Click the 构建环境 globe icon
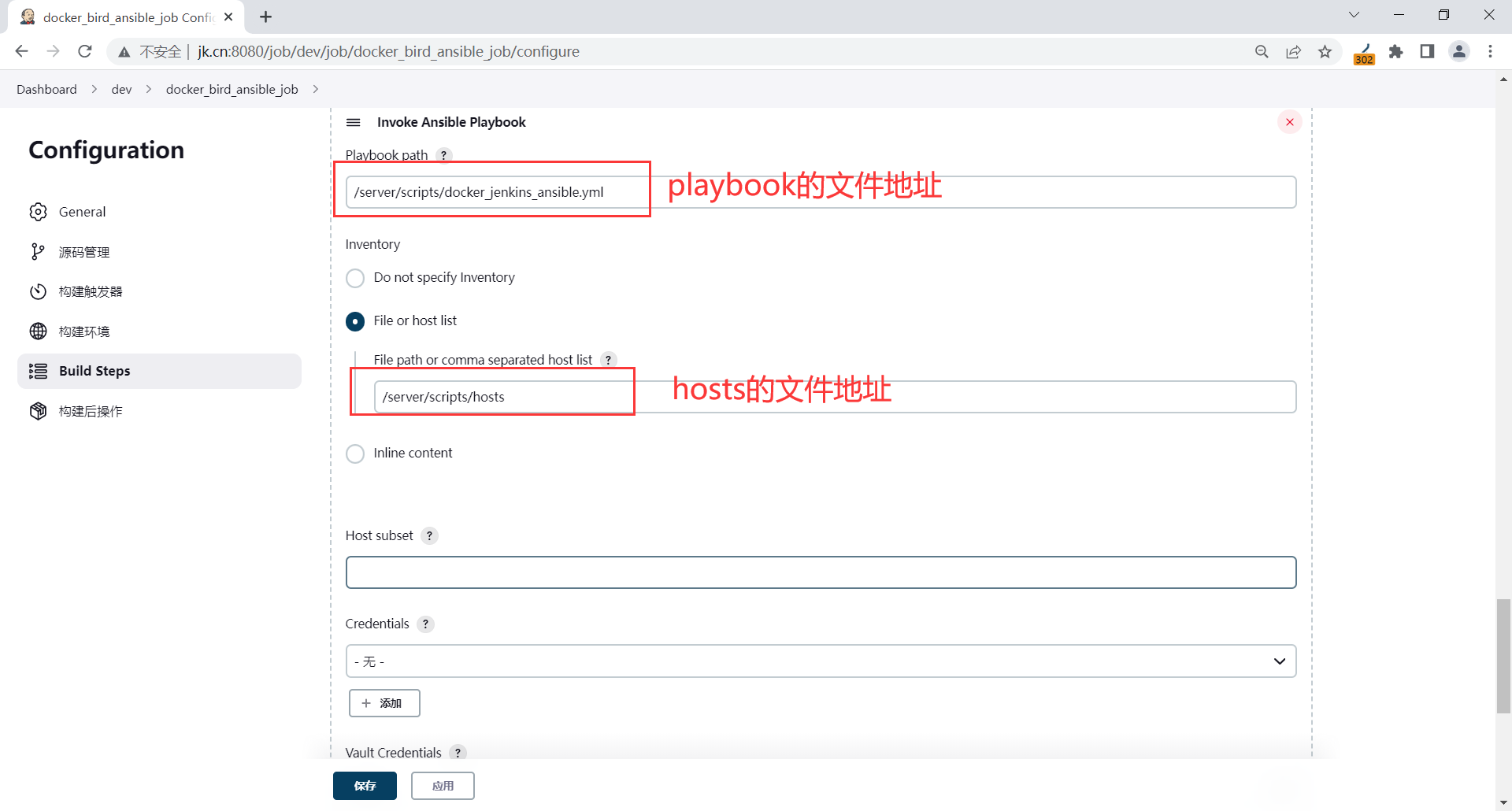The width and height of the screenshot is (1512, 811). [x=38, y=331]
